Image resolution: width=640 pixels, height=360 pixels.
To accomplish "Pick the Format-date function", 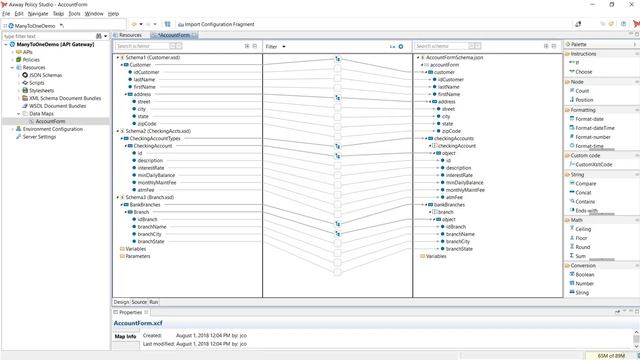I will [589, 119].
